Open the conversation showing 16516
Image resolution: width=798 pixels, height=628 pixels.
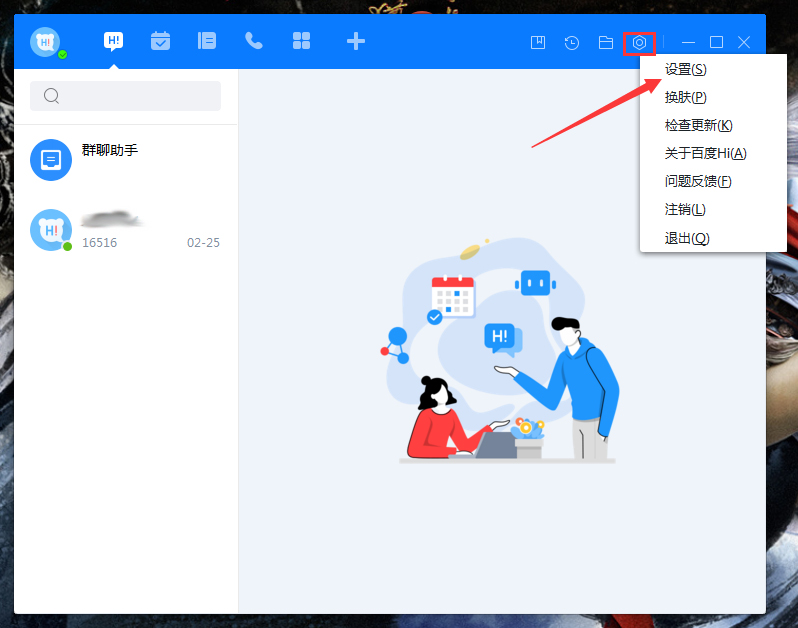(x=126, y=230)
